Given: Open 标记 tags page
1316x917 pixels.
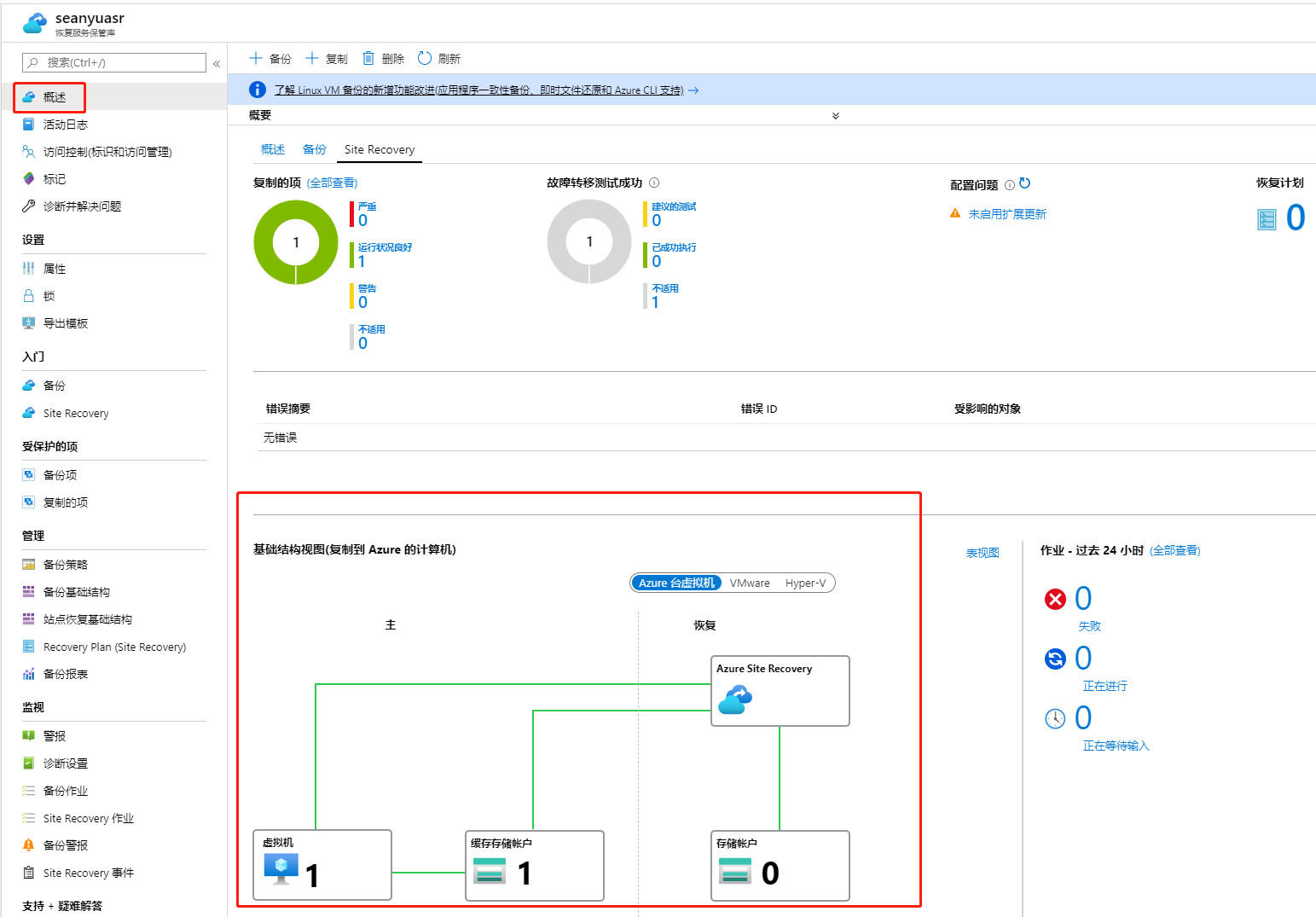Looking at the screenshot, I should tap(54, 179).
